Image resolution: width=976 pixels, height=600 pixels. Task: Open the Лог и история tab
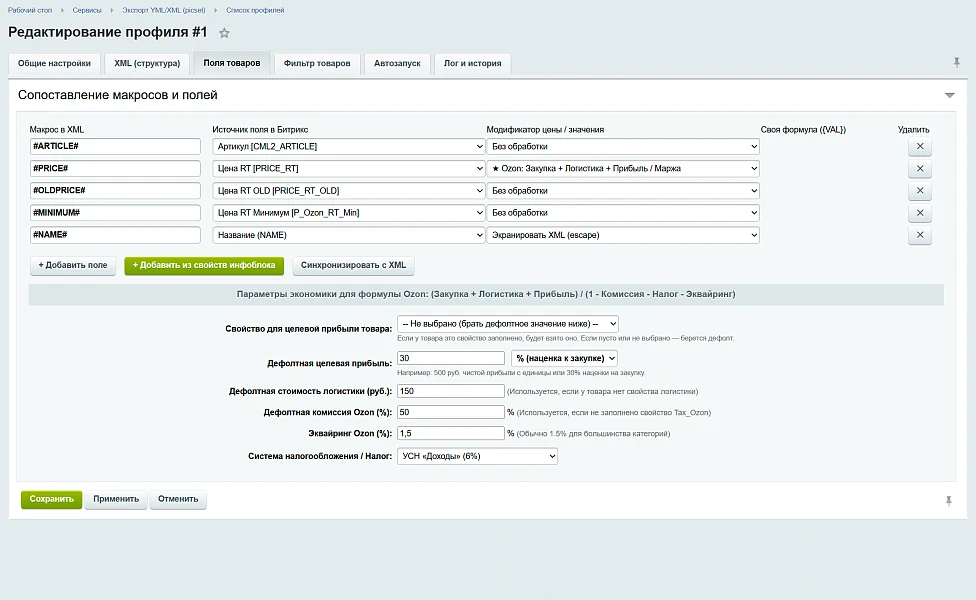472,63
